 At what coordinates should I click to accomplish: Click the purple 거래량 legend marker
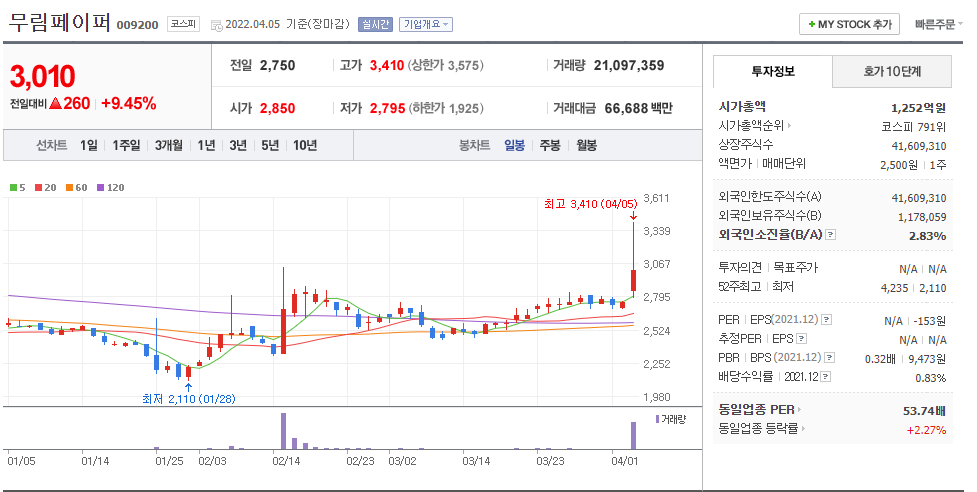tap(657, 419)
